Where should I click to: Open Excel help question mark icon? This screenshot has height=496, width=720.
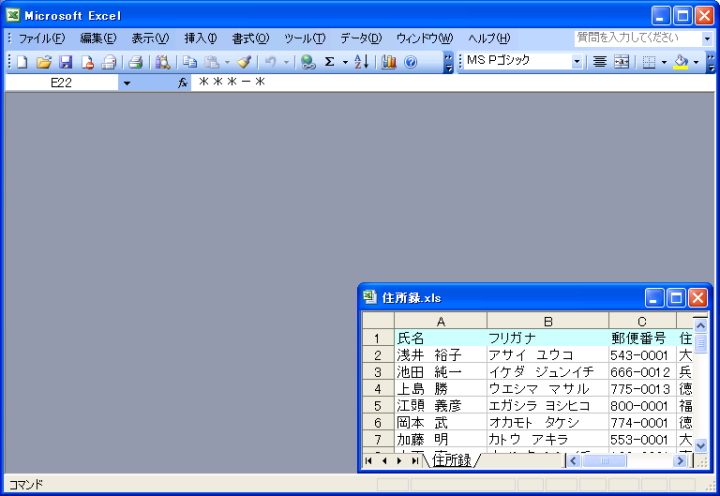coord(411,62)
